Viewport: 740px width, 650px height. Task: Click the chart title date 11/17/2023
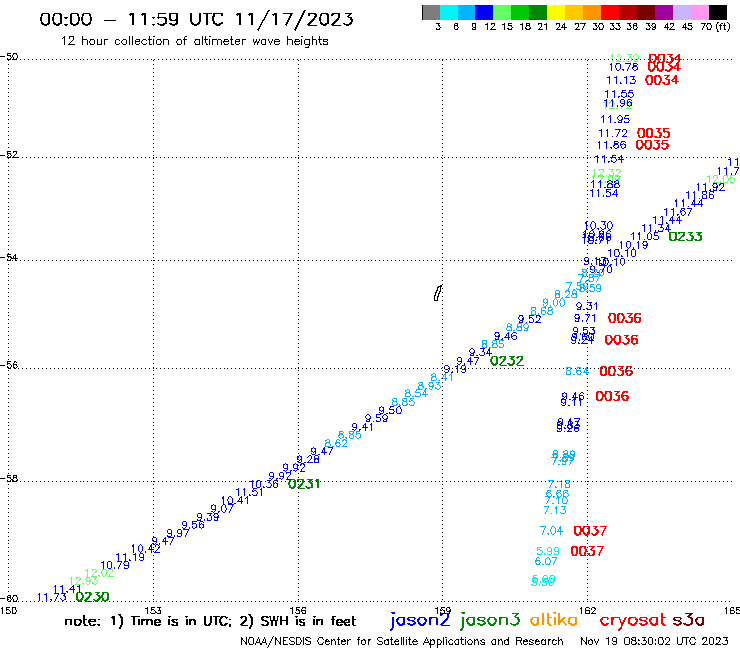(294, 19)
